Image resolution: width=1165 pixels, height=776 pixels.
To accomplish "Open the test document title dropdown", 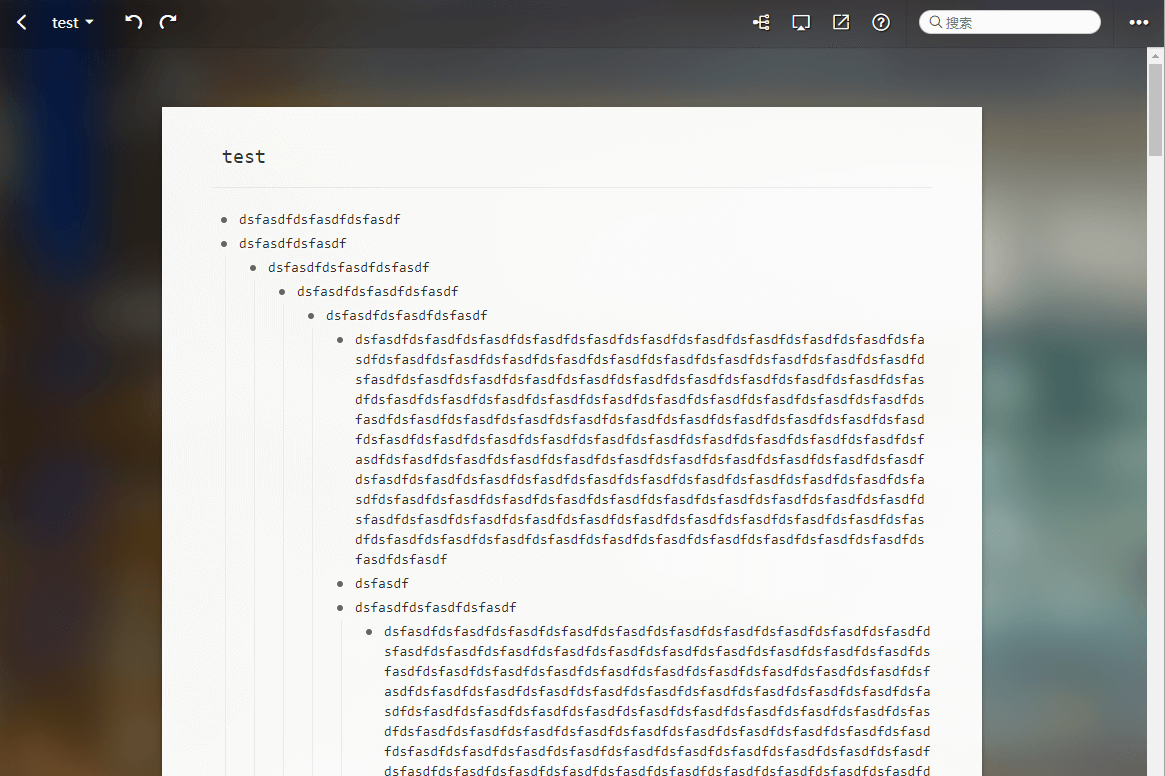I will pos(72,22).
